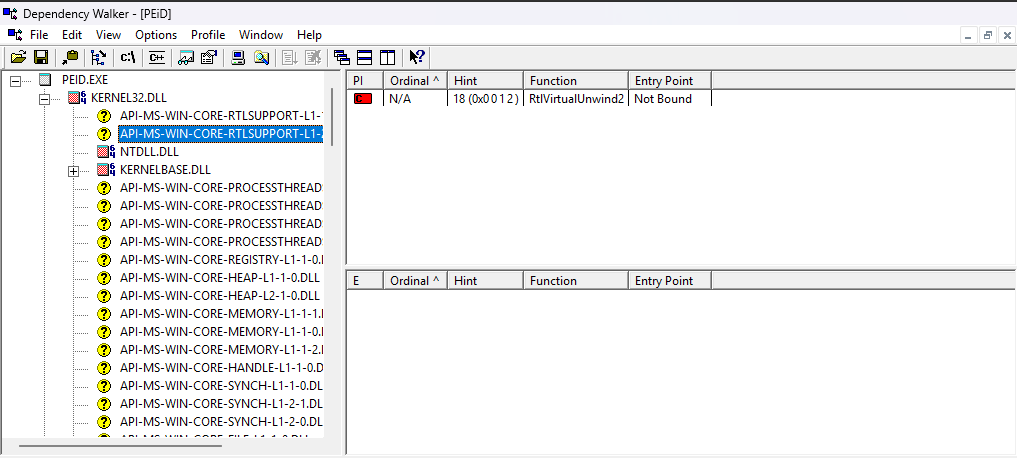The height and width of the screenshot is (458, 1017).
Task: Click Configure Module Search Order magnifier icon
Action: click(x=261, y=58)
